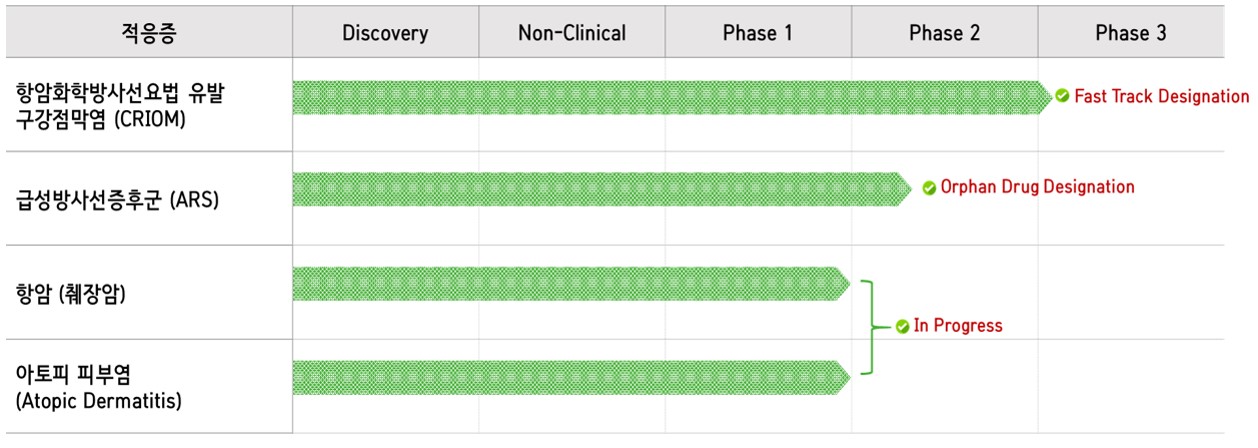Click the 급성방사선증후군 (ARS) row label
Viewport: 1258px width, 448px height.
coord(117,199)
